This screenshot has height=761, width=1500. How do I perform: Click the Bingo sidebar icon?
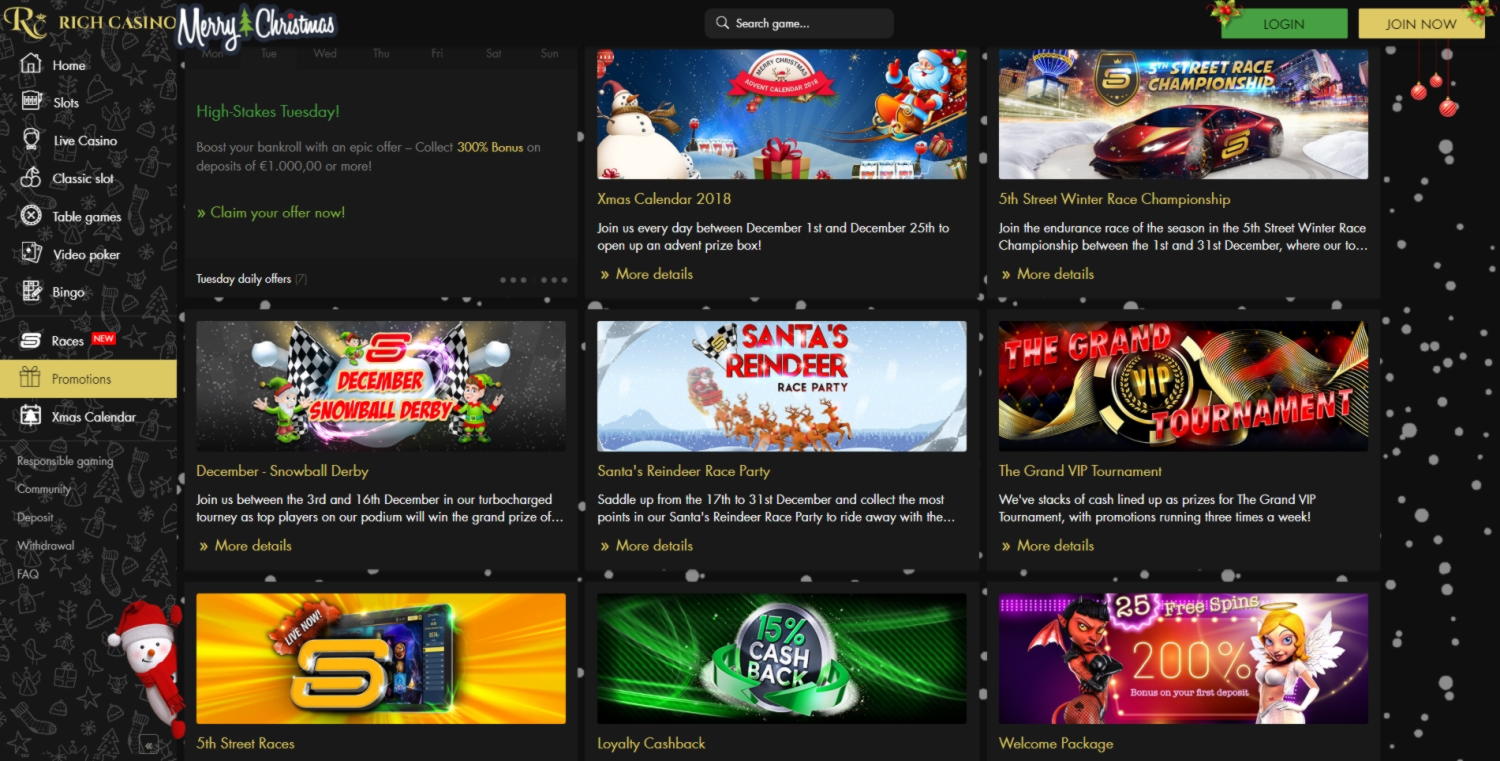pos(31,292)
